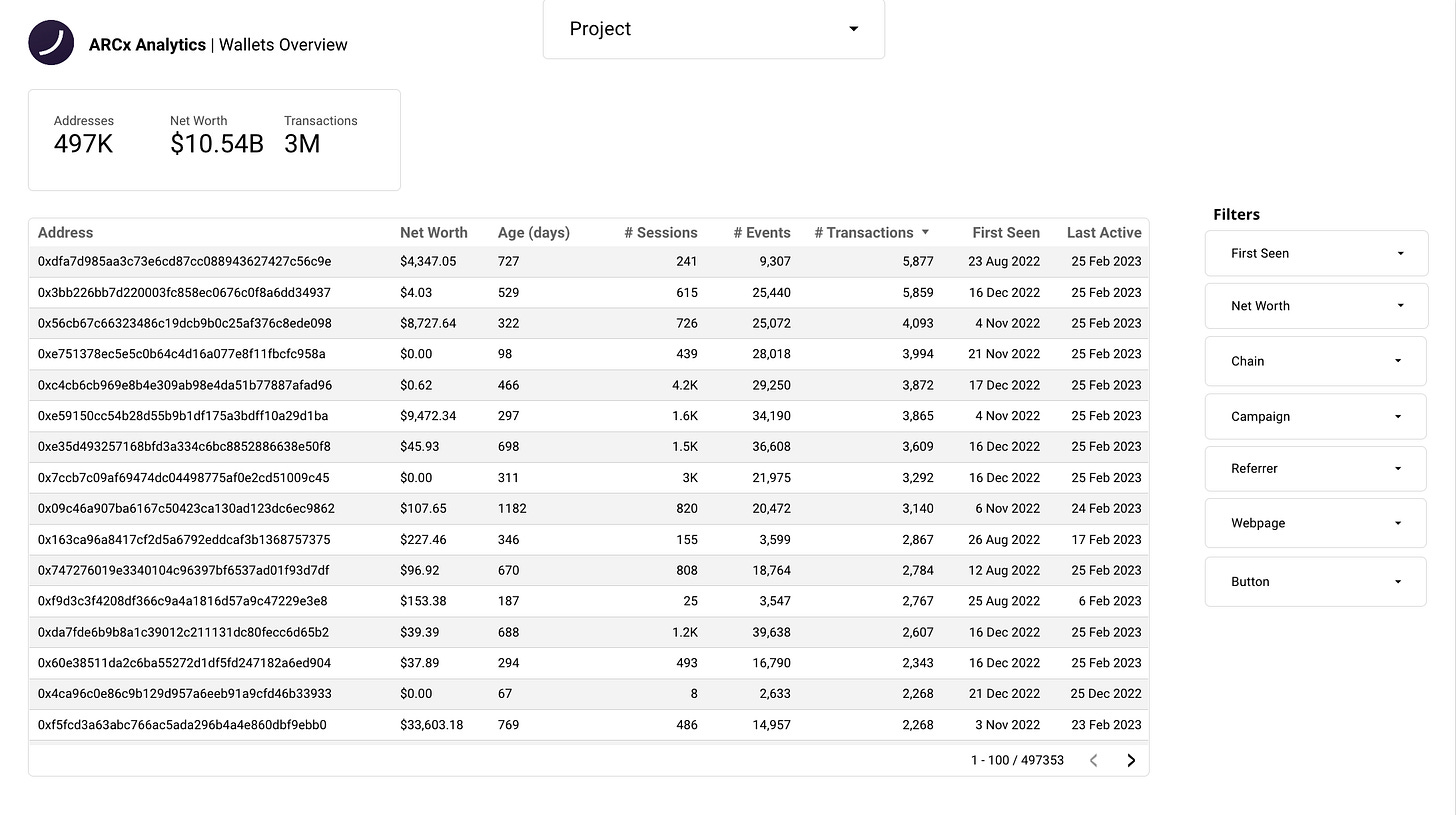
Task: Open the Campaign filter
Action: 1315,416
